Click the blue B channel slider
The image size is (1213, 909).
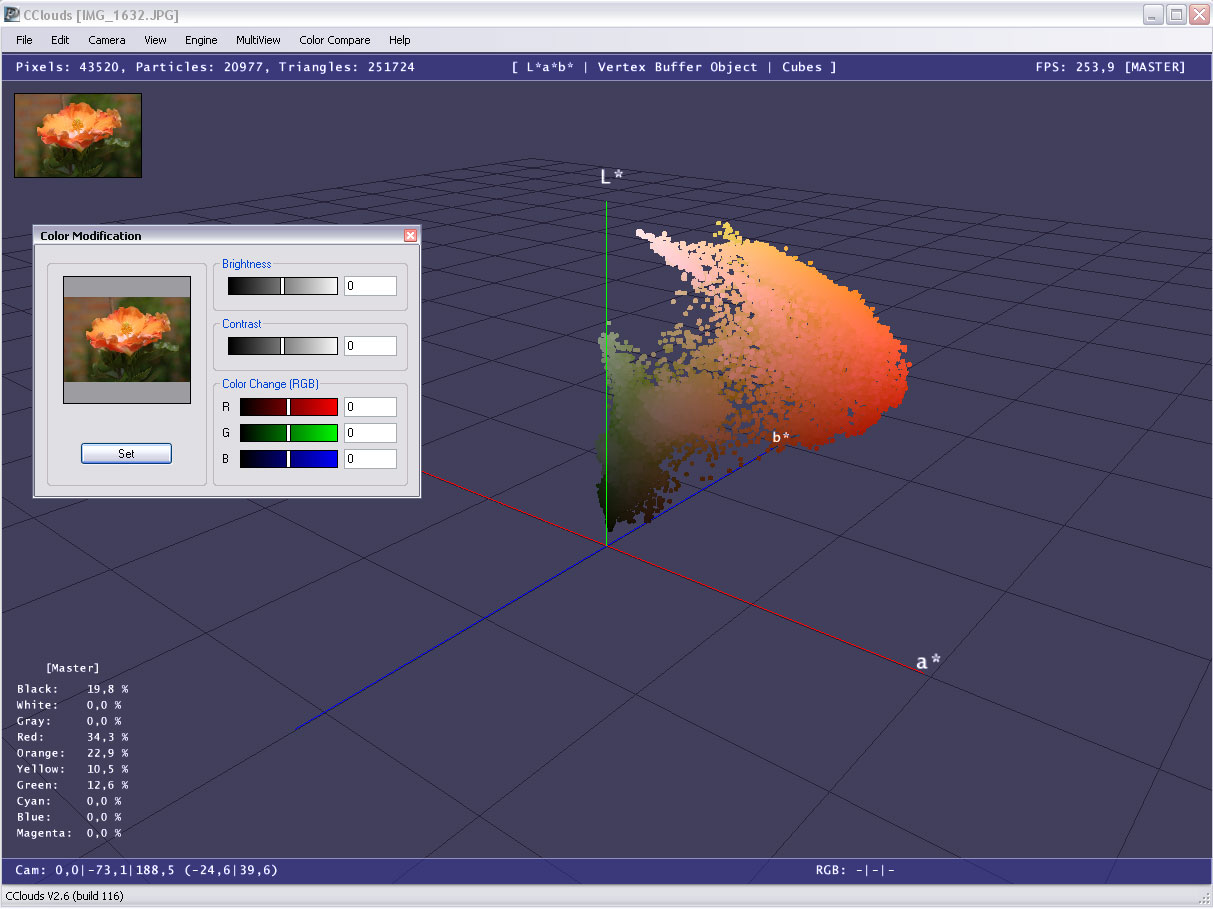[289, 459]
